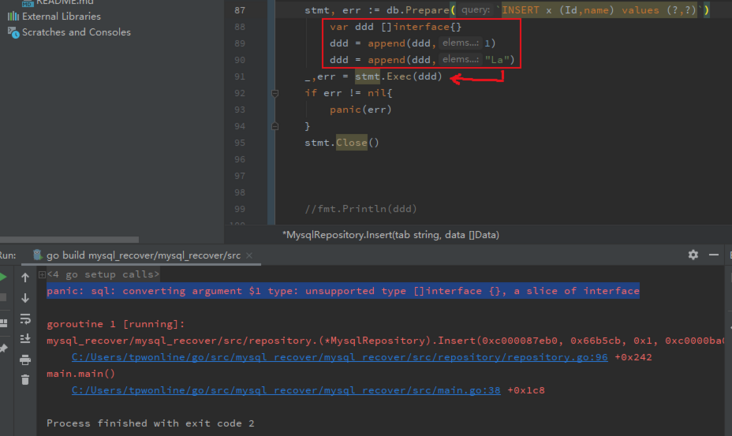Click the panic(err) call on line 93
The width and height of the screenshot is (732, 436).
click(x=360, y=110)
